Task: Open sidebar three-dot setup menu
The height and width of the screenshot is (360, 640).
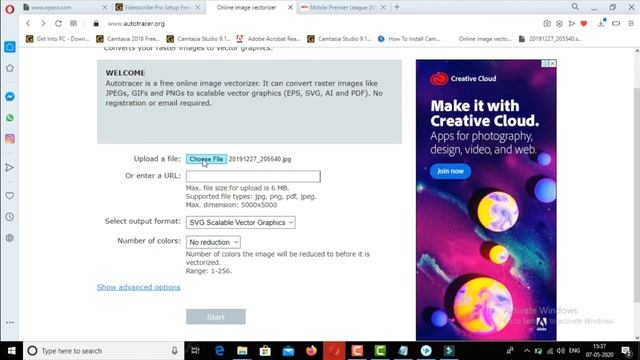Action: 10,322
